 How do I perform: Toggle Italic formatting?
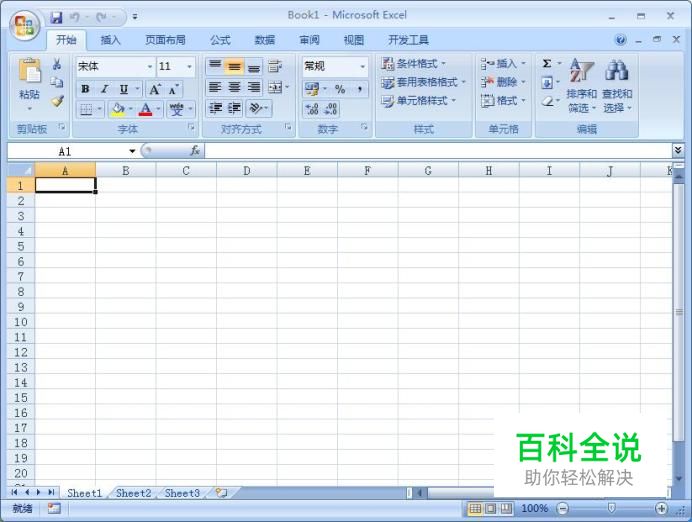pos(105,90)
